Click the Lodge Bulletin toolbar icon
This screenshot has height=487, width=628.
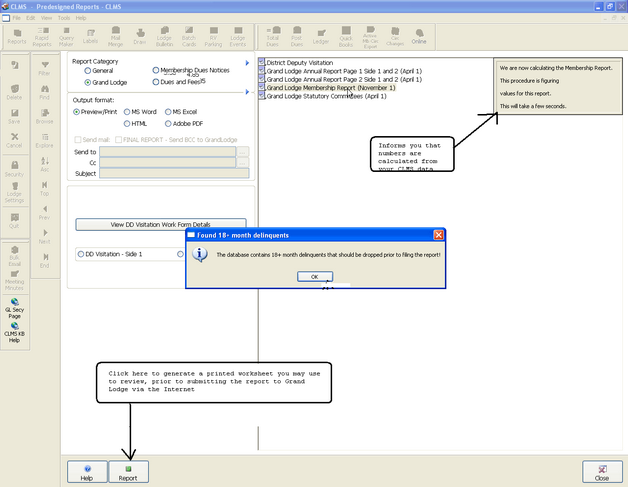[x=166, y=39]
